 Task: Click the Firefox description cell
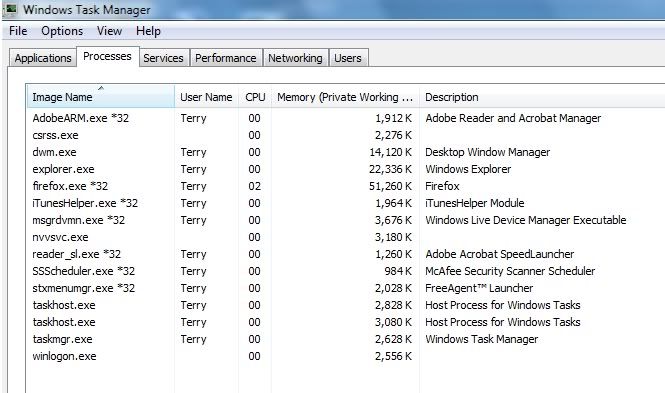pyautogui.click(x=442, y=186)
